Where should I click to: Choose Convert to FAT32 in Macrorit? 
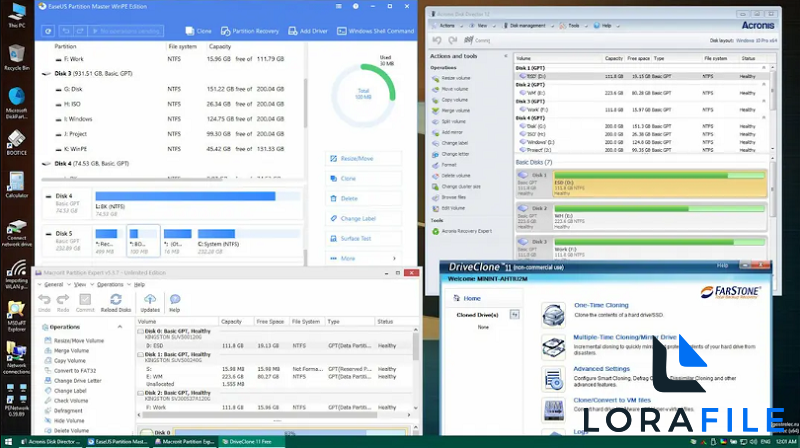(70, 371)
